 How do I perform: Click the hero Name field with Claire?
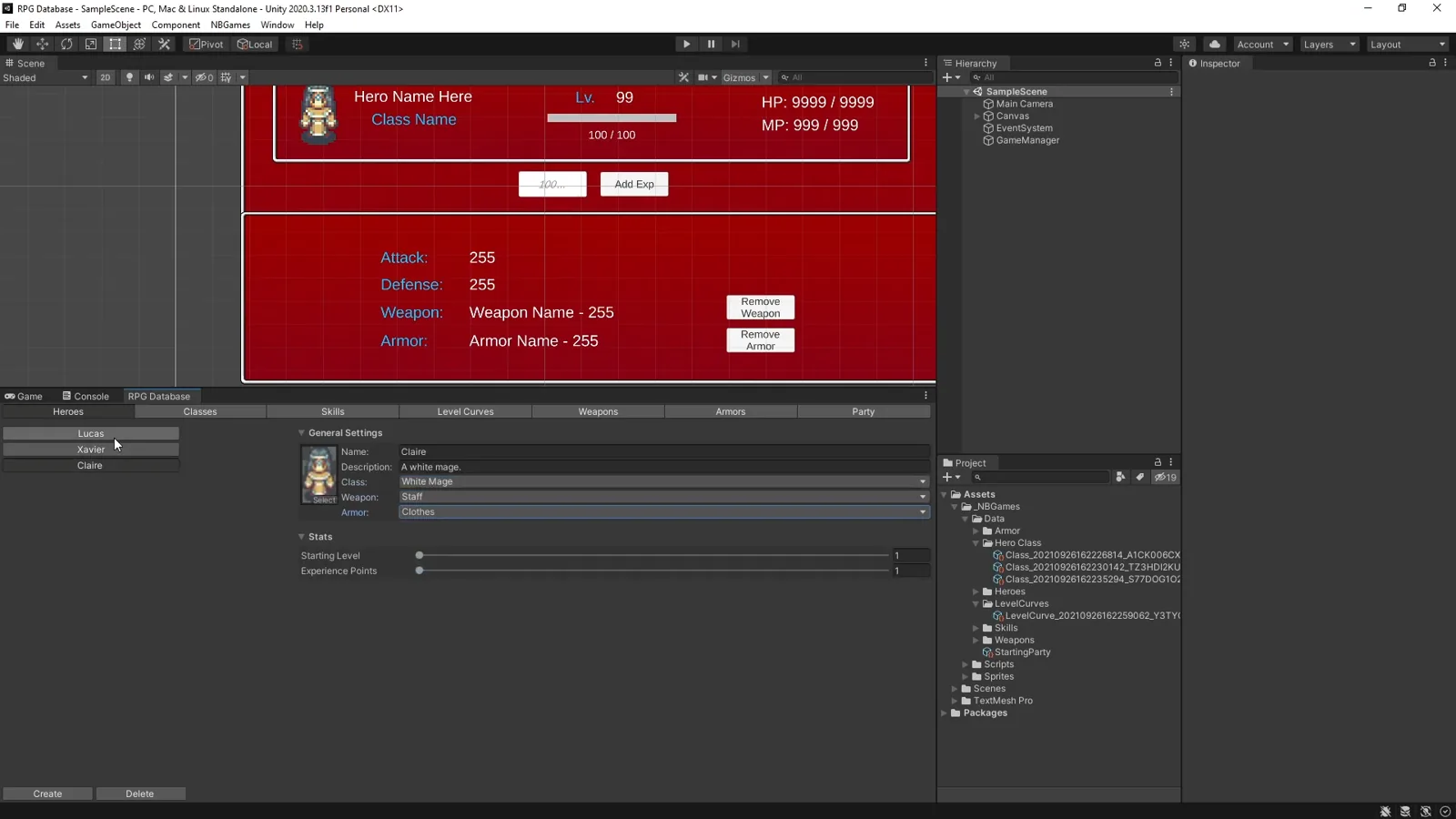664,451
